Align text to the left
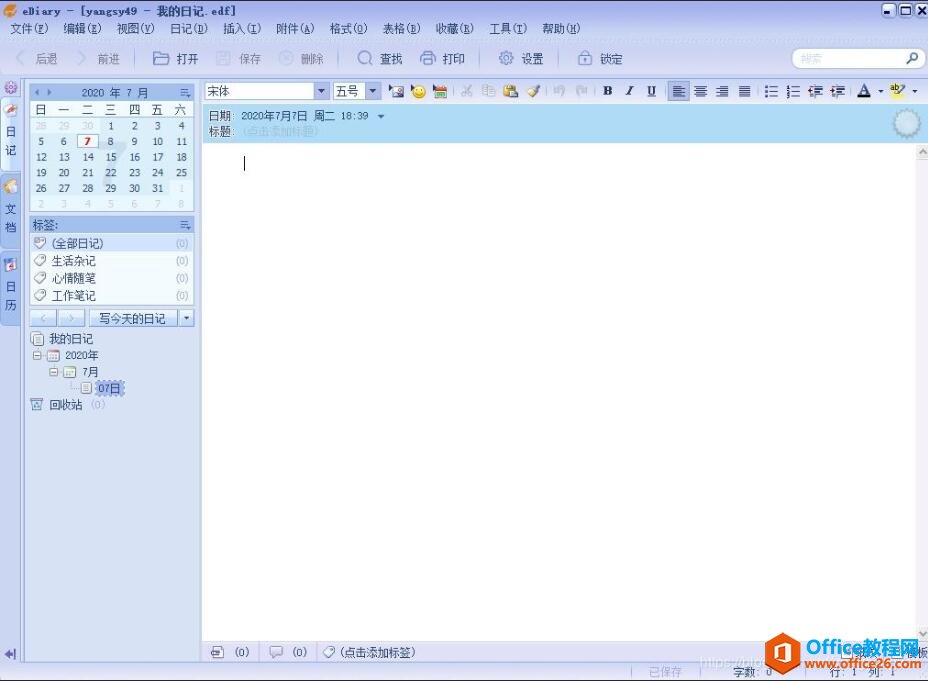Image resolution: width=928 pixels, height=681 pixels. [x=678, y=91]
